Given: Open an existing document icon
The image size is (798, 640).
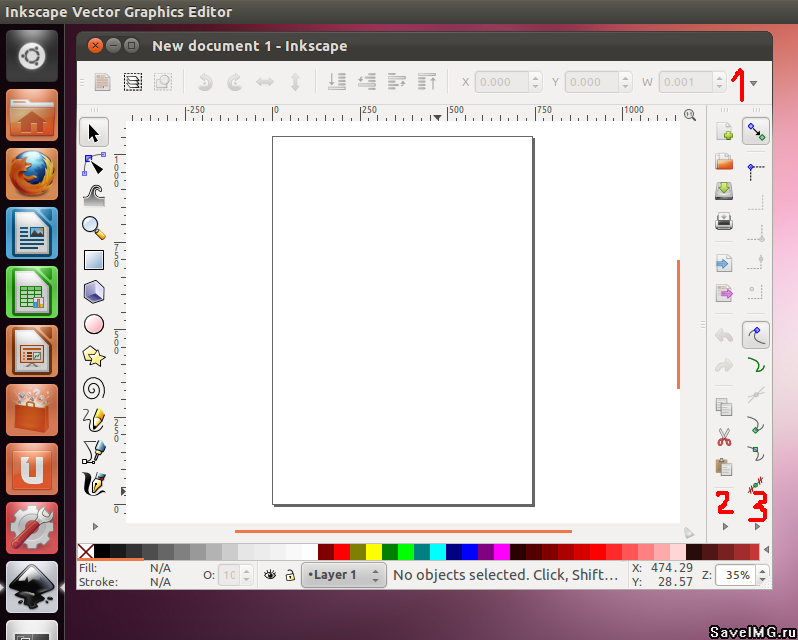Looking at the screenshot, I should tap(724, 162).
